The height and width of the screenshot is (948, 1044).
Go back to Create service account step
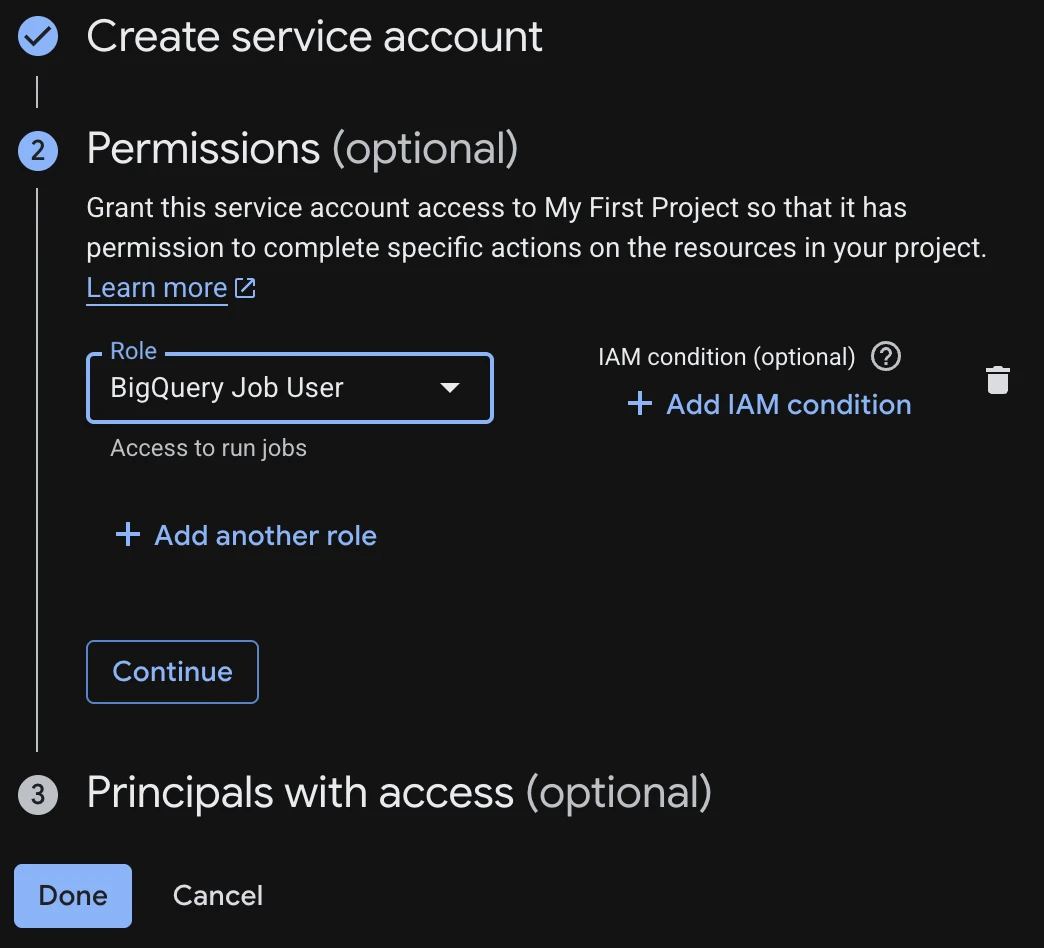tap(314, 36)
